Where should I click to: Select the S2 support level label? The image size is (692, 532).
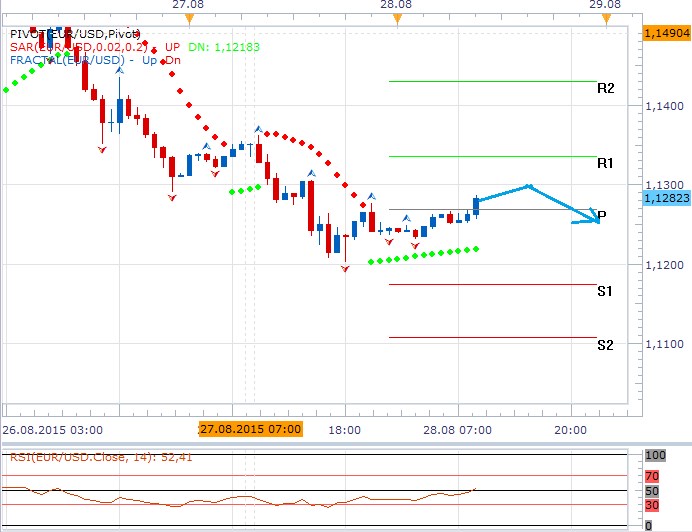[605, 345]
